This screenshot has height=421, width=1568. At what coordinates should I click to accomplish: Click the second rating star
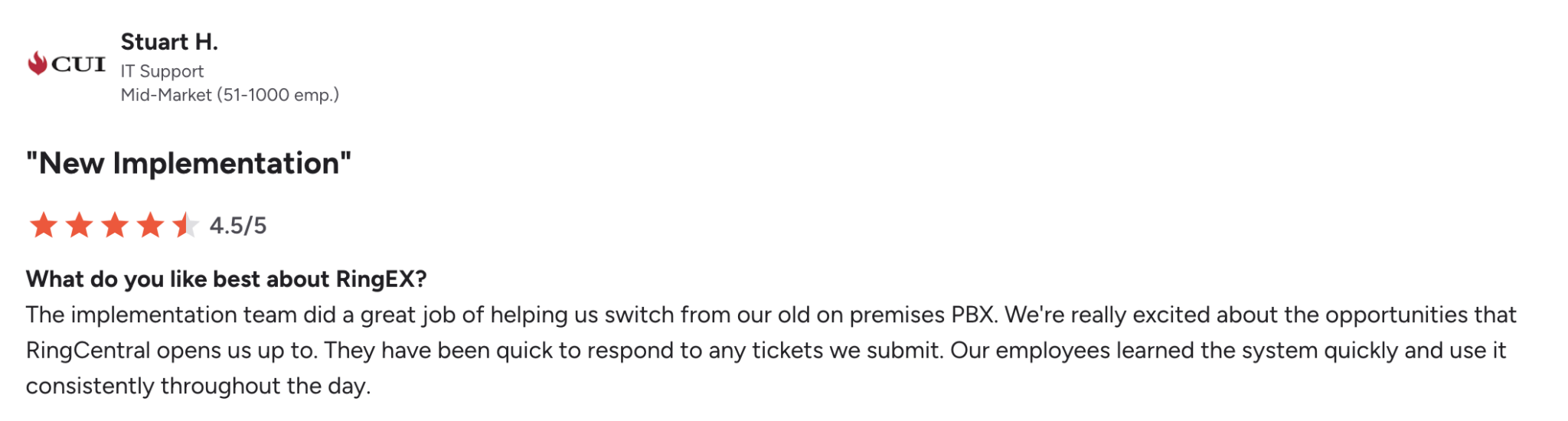79,226
